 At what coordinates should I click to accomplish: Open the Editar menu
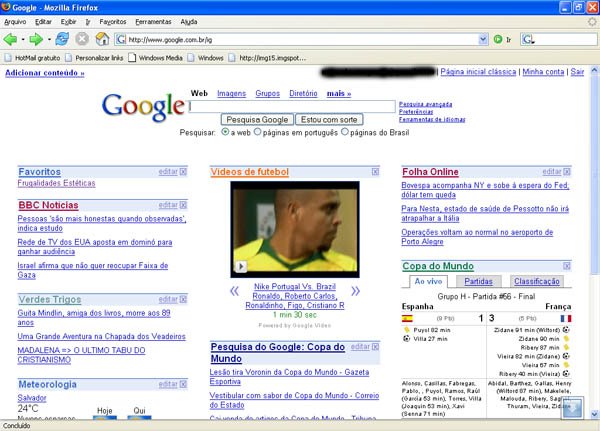click(x=43, y=22)
